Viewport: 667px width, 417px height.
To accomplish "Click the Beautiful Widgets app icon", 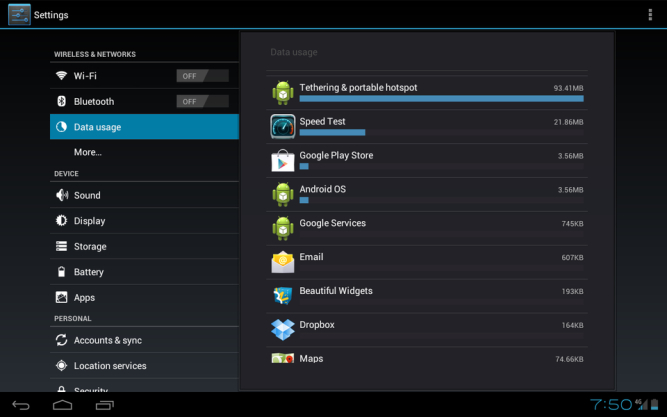I will coord(283,296).
